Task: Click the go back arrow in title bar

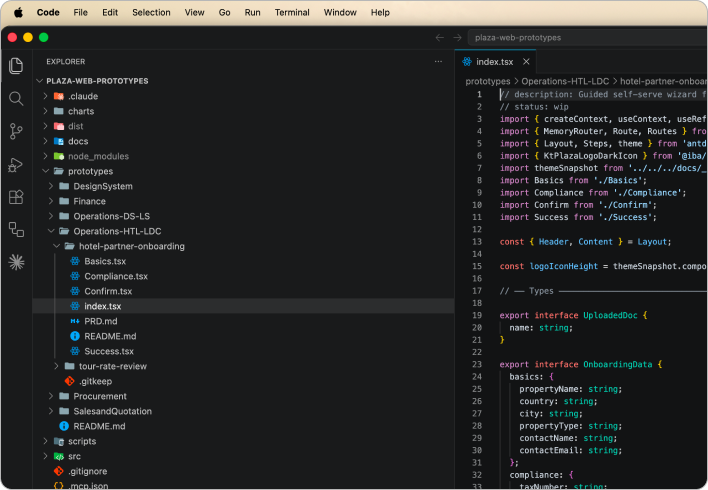Action: pyautogui.click(x=439, y=37)
